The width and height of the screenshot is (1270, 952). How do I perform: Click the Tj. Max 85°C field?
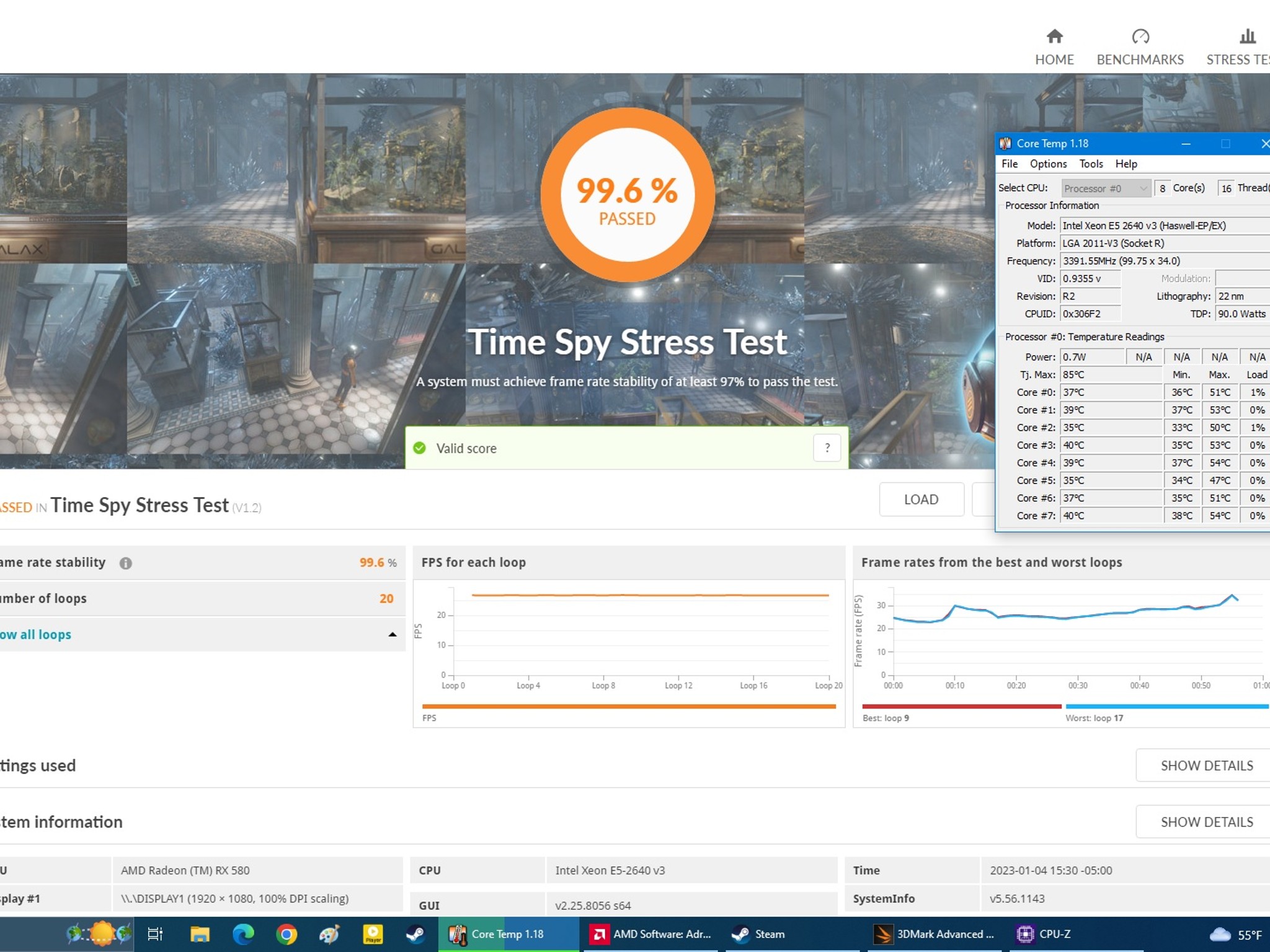[x=1111, y=374]
